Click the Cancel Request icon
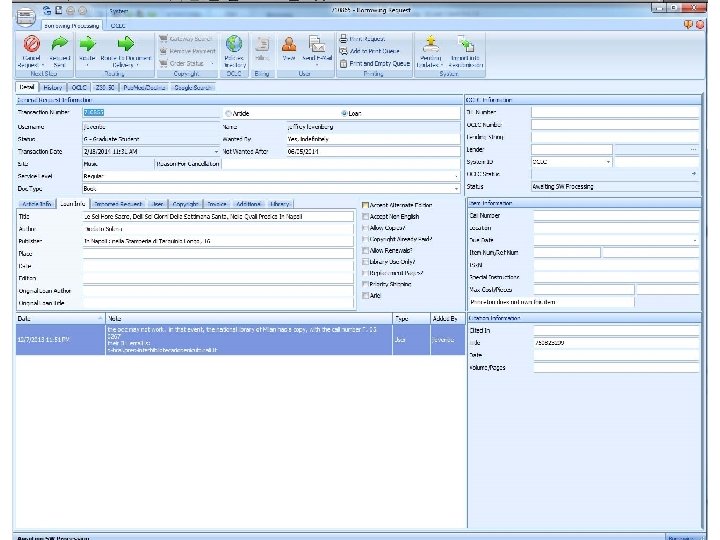Screen dimensions: 720x540 click(x=31, y=44)
